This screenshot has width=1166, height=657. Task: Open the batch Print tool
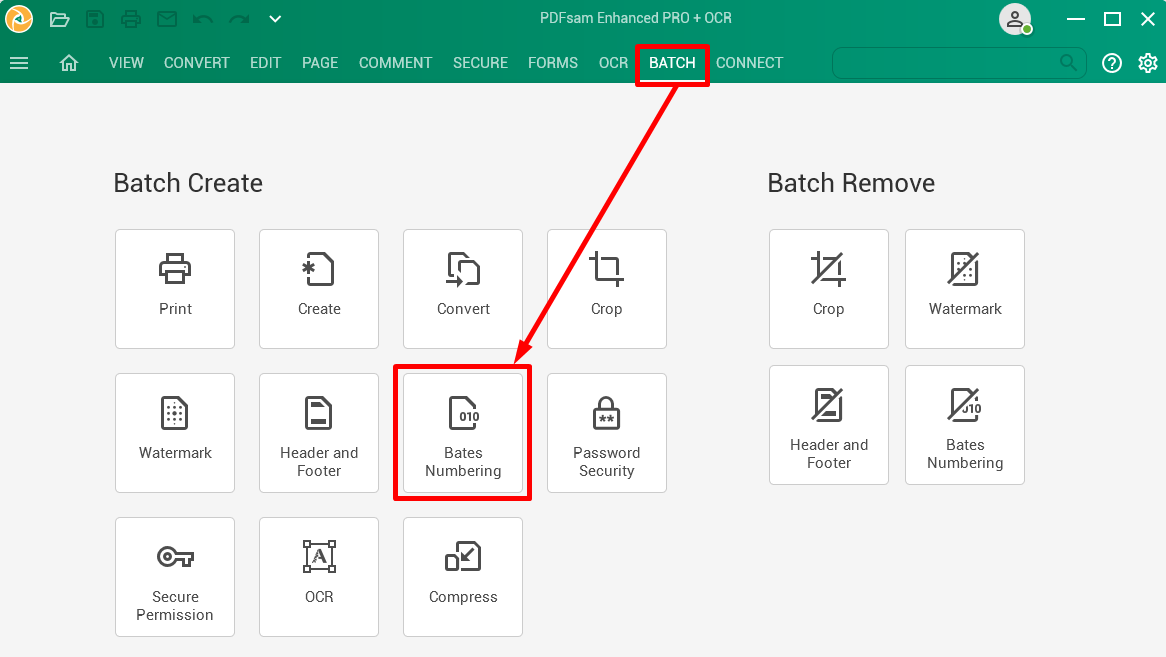coord(175,289)
